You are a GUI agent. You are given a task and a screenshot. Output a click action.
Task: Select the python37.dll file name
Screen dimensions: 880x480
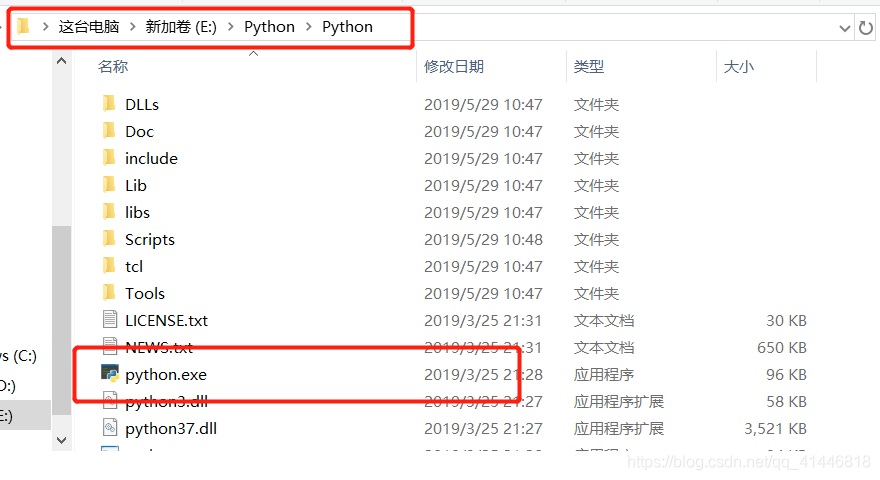pyautogui.click(x=171, y=428)
